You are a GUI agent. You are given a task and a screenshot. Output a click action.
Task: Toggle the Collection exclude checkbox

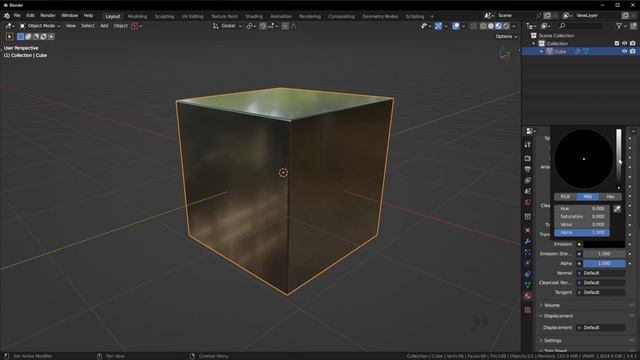pos(617,43)
